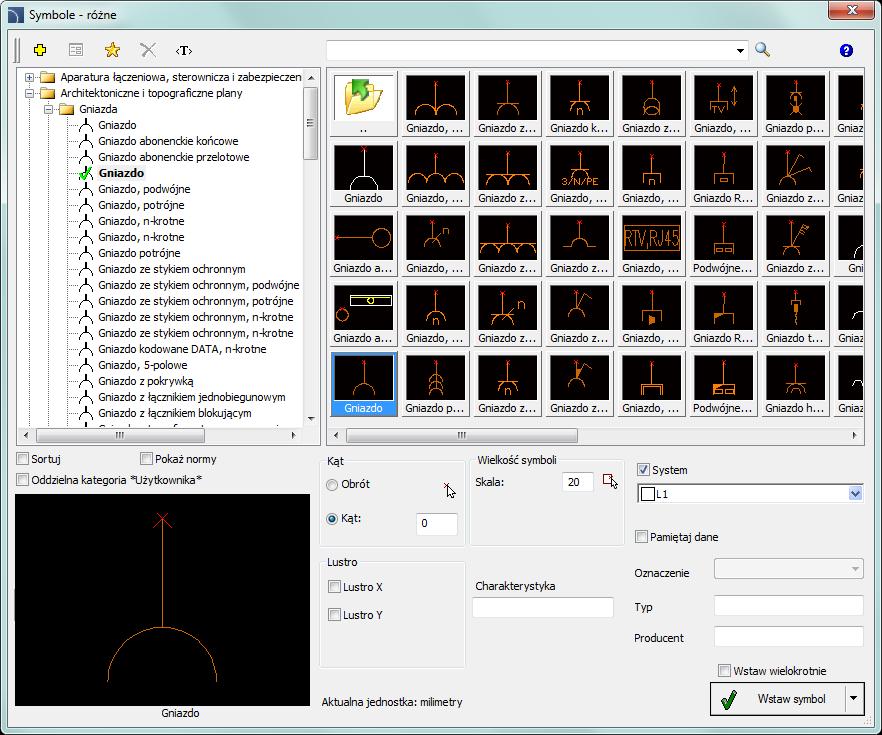Viewport: 882px width, 735px height.
Task: Enable the Wstaw wielokrotnie checkbox
Action: click(724, 670)
